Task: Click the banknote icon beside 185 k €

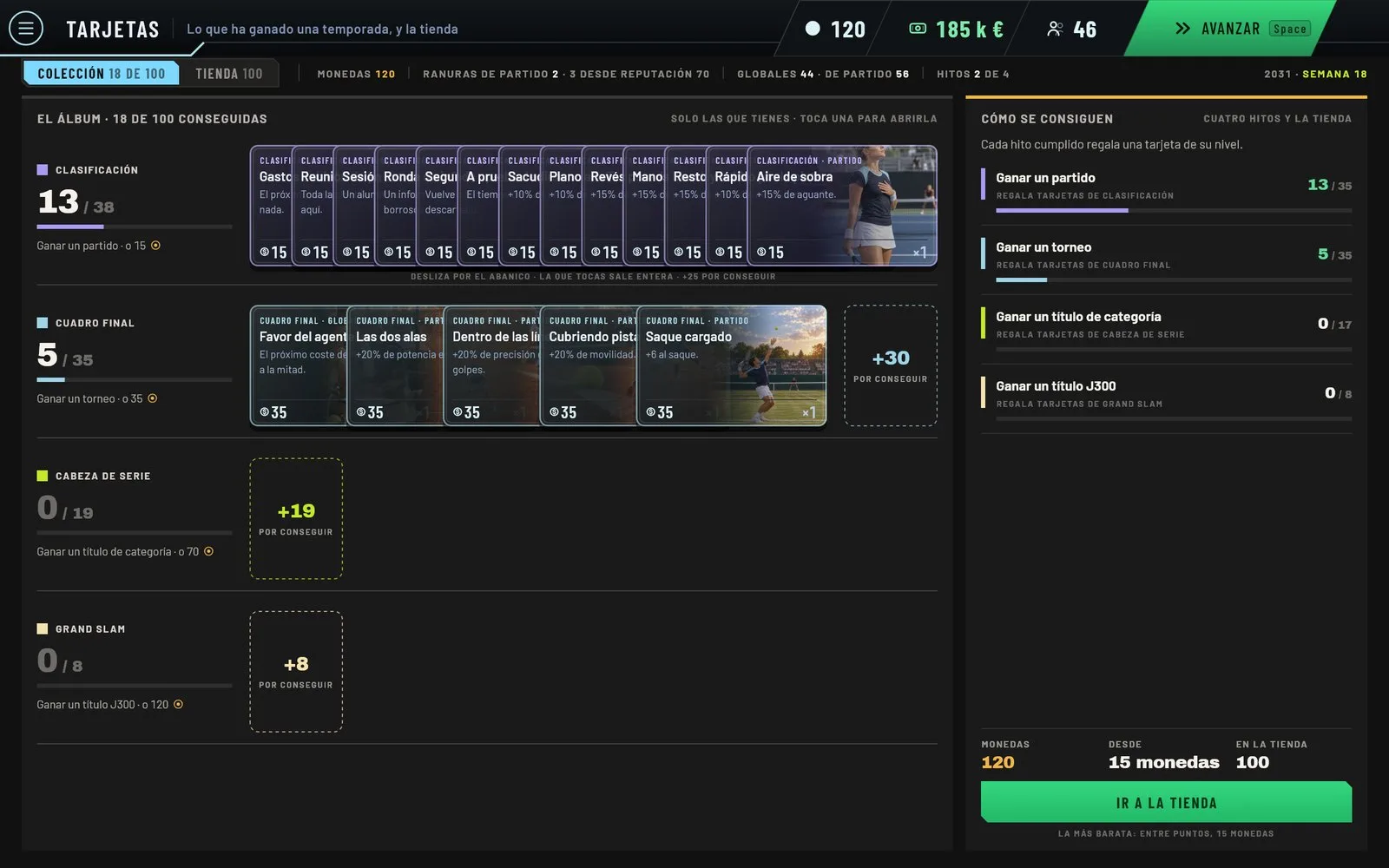Action: [x=918, y=29]
